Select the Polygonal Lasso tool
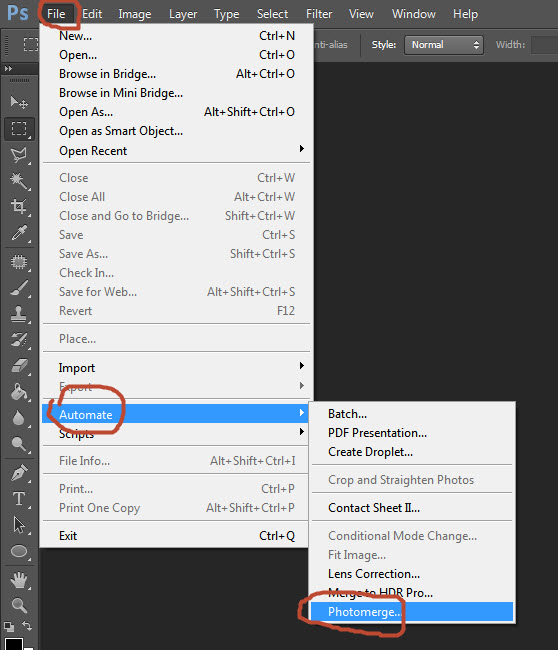The image size is (558, 650). 19,155
